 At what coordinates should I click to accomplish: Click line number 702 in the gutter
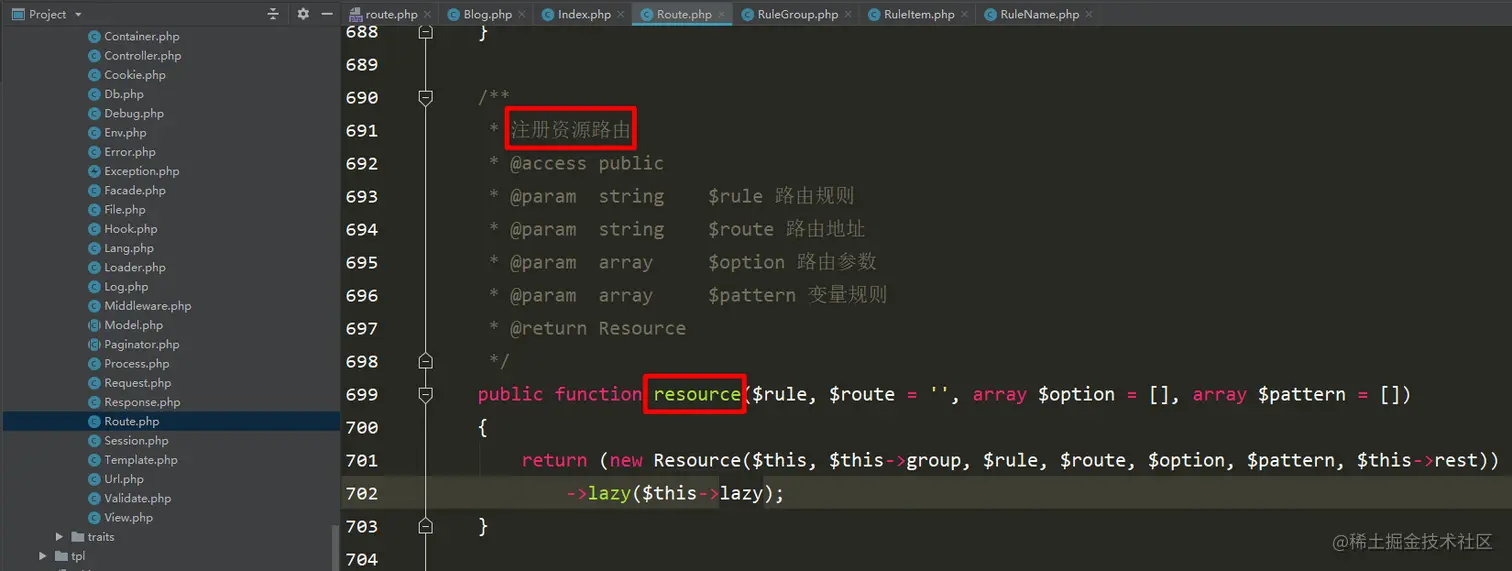click(362, 493)
